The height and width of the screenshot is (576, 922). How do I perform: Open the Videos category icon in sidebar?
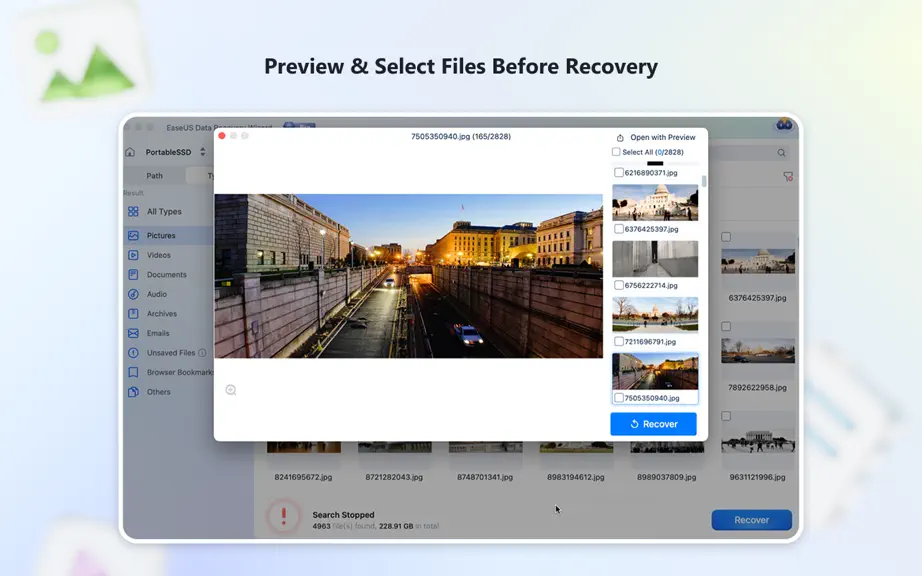click(133, 255)
